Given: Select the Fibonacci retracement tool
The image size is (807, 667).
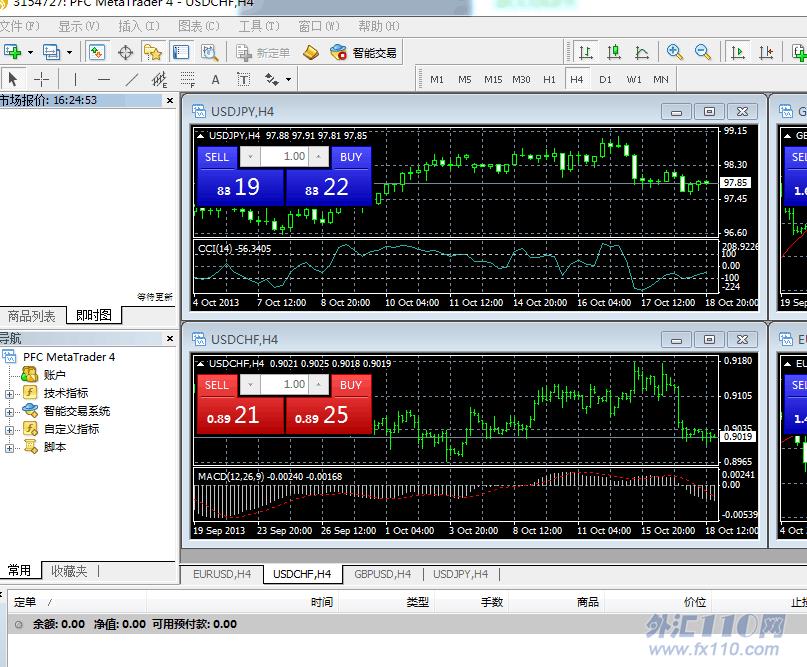Looking at the screenshot, I should click(x=188, y=79).
